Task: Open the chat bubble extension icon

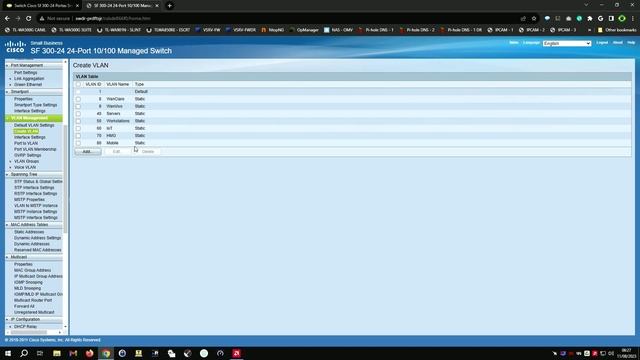Action: (x=547, y=18)
